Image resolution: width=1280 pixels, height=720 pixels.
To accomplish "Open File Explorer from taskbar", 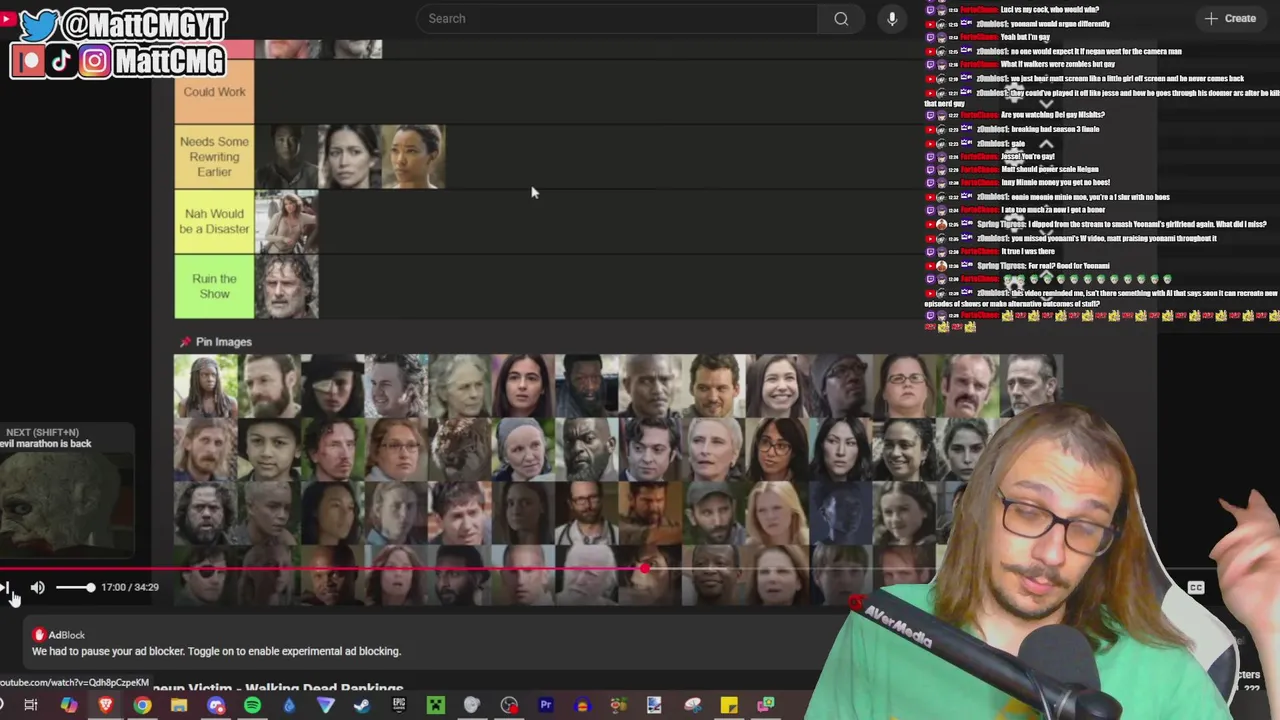I will [179, 705].
